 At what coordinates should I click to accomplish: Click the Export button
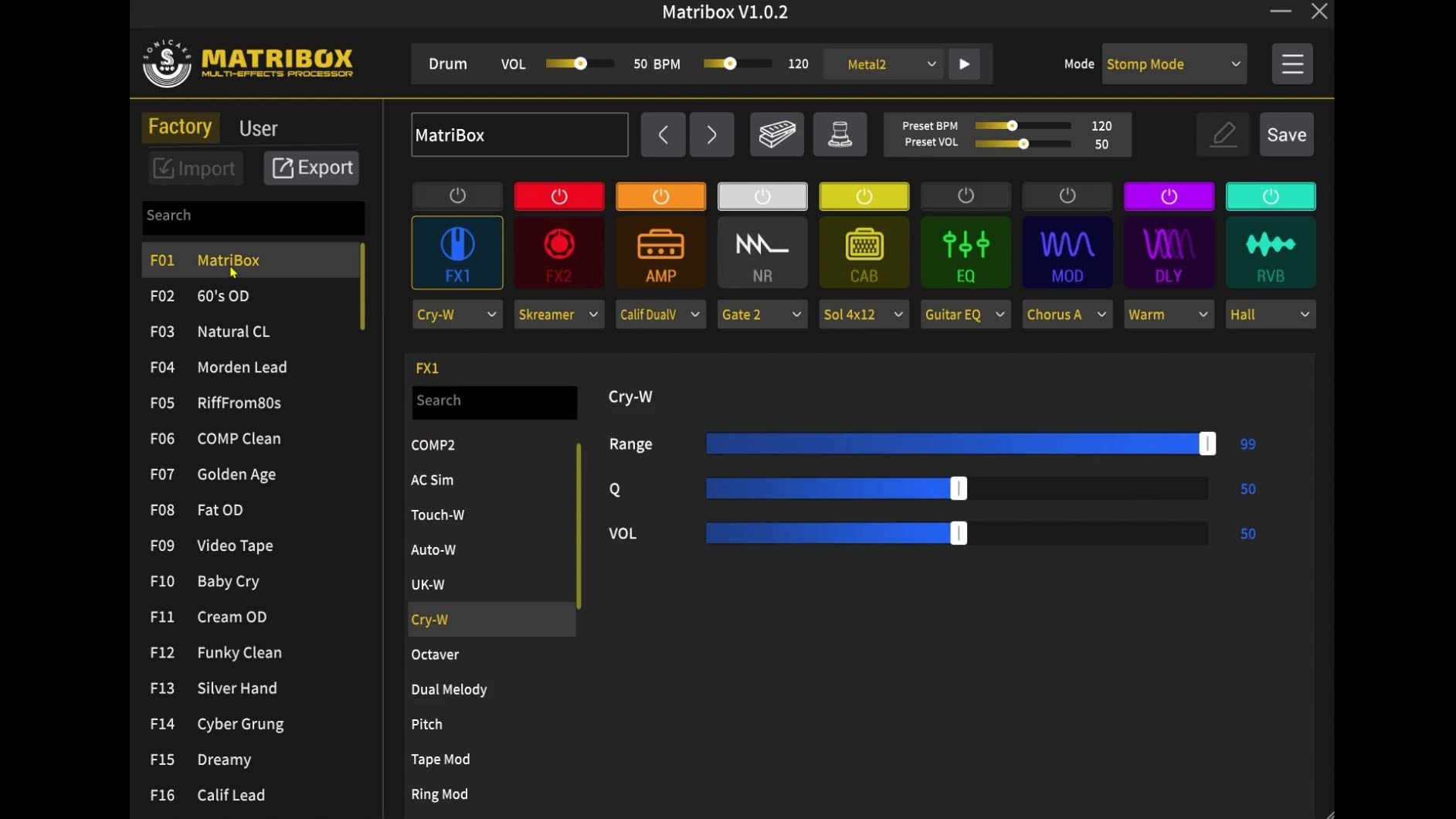click(311, 168)
